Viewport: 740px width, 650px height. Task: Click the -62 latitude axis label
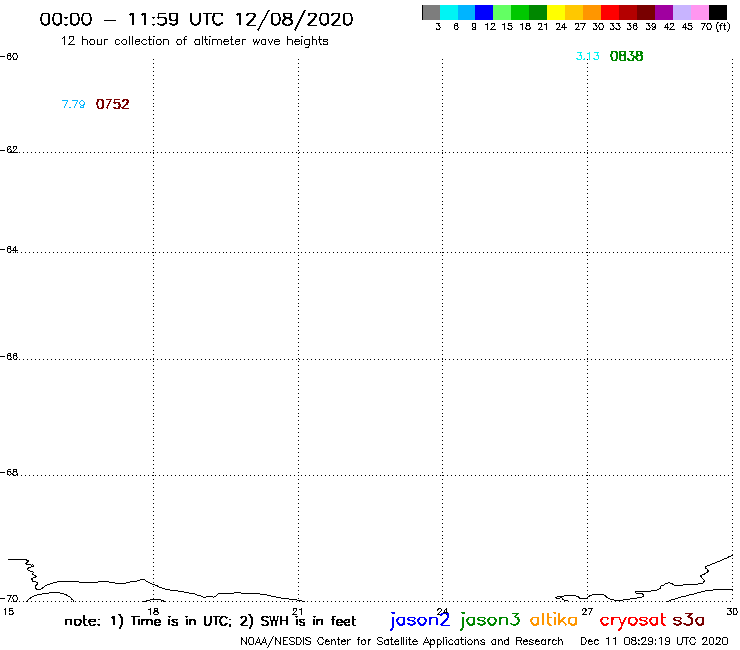point(9,150)
